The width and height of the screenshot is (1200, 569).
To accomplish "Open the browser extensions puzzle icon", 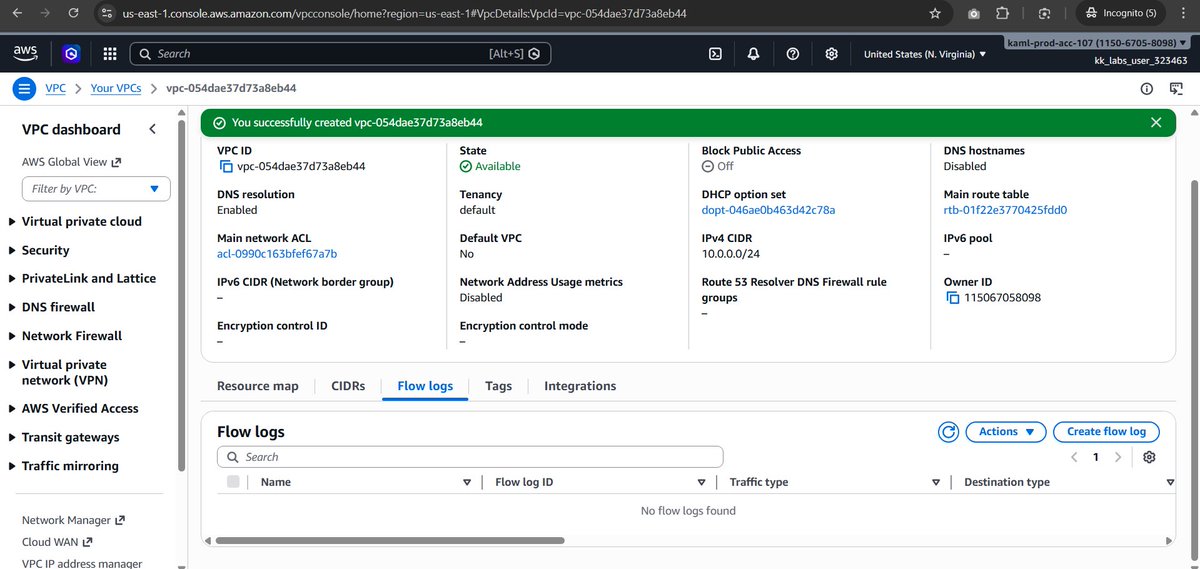I will pyautogui.click(x=1003, y=14).
